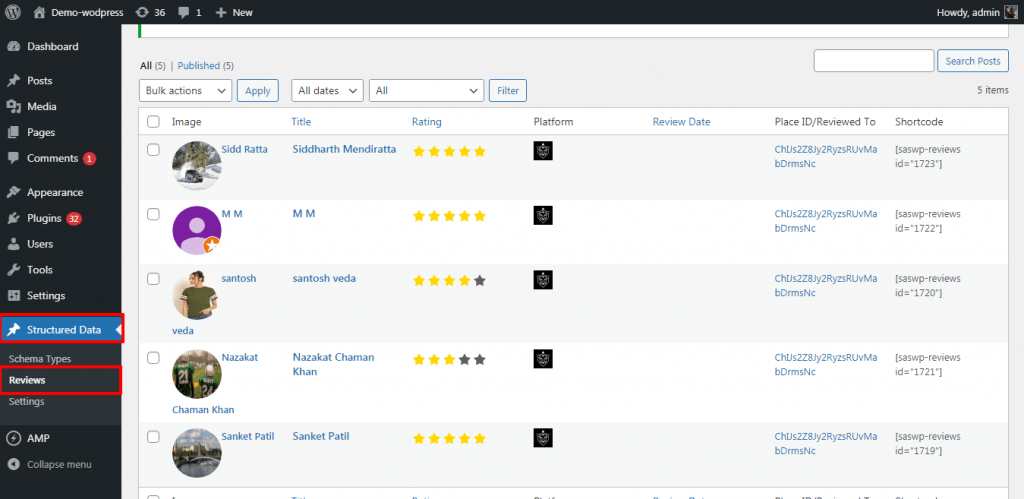1024x499 pixels.
Task: Click the search posts input field
Action: coord(874,61)
